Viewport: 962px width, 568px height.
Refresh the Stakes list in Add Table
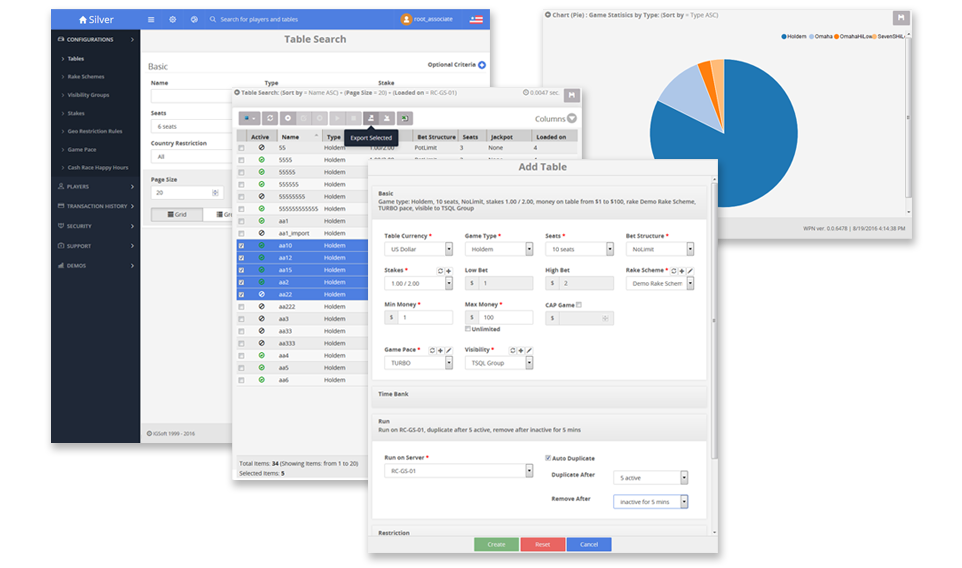(x=440, y=271)
